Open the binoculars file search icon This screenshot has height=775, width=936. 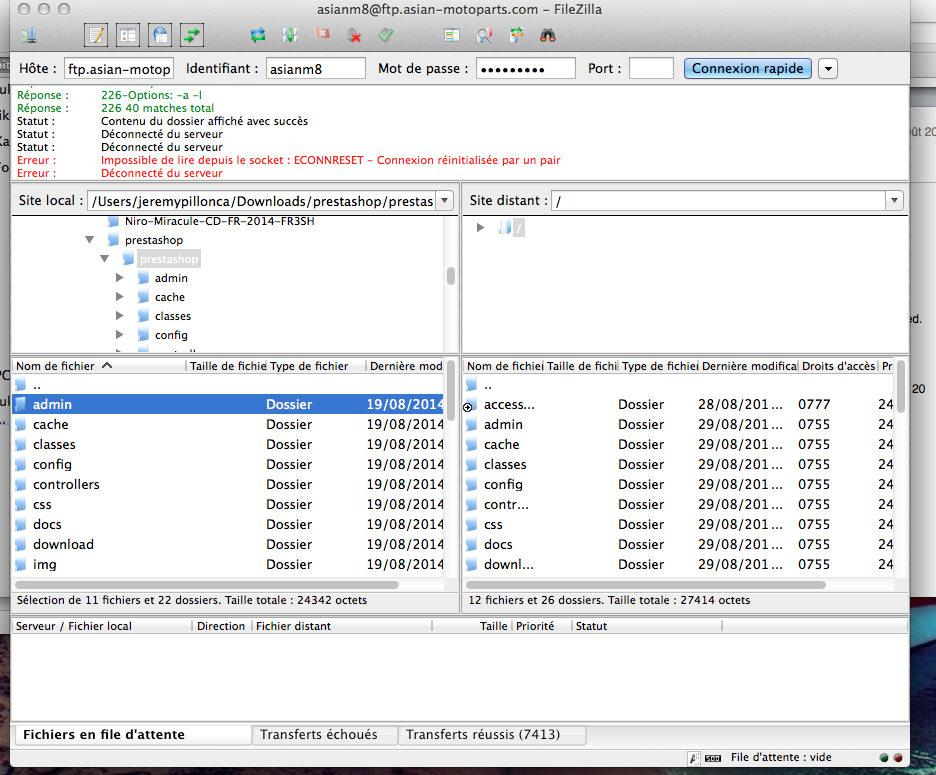548,36
